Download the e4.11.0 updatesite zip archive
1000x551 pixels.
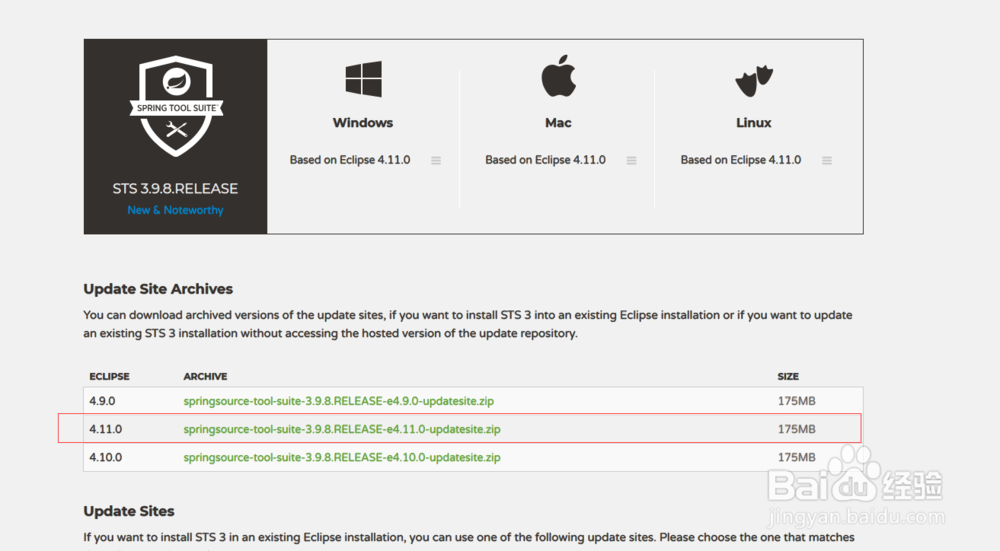[x=342, y=429]
